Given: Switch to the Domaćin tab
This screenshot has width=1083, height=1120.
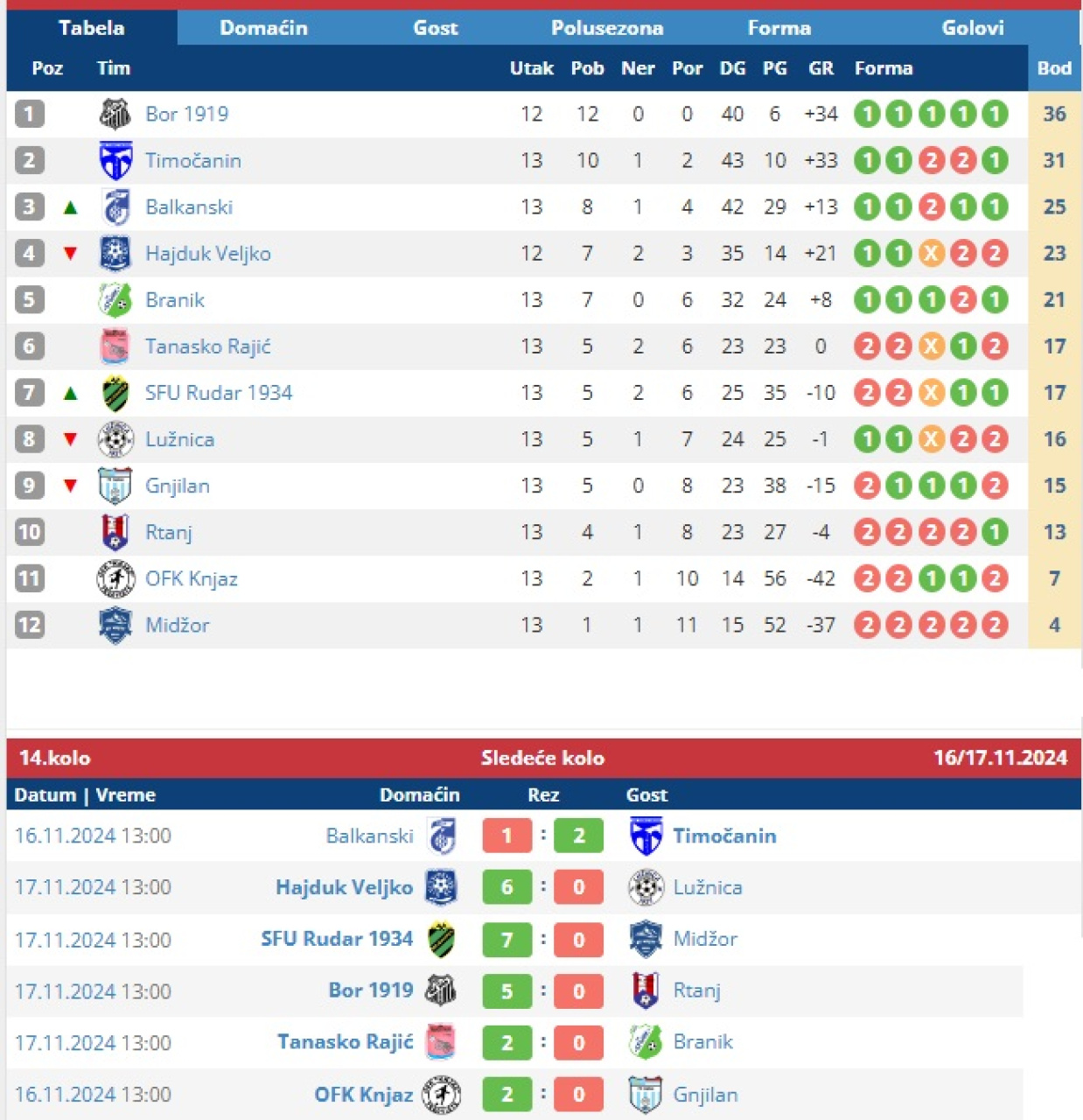Looking at the screenshot, I should point(263,28).
